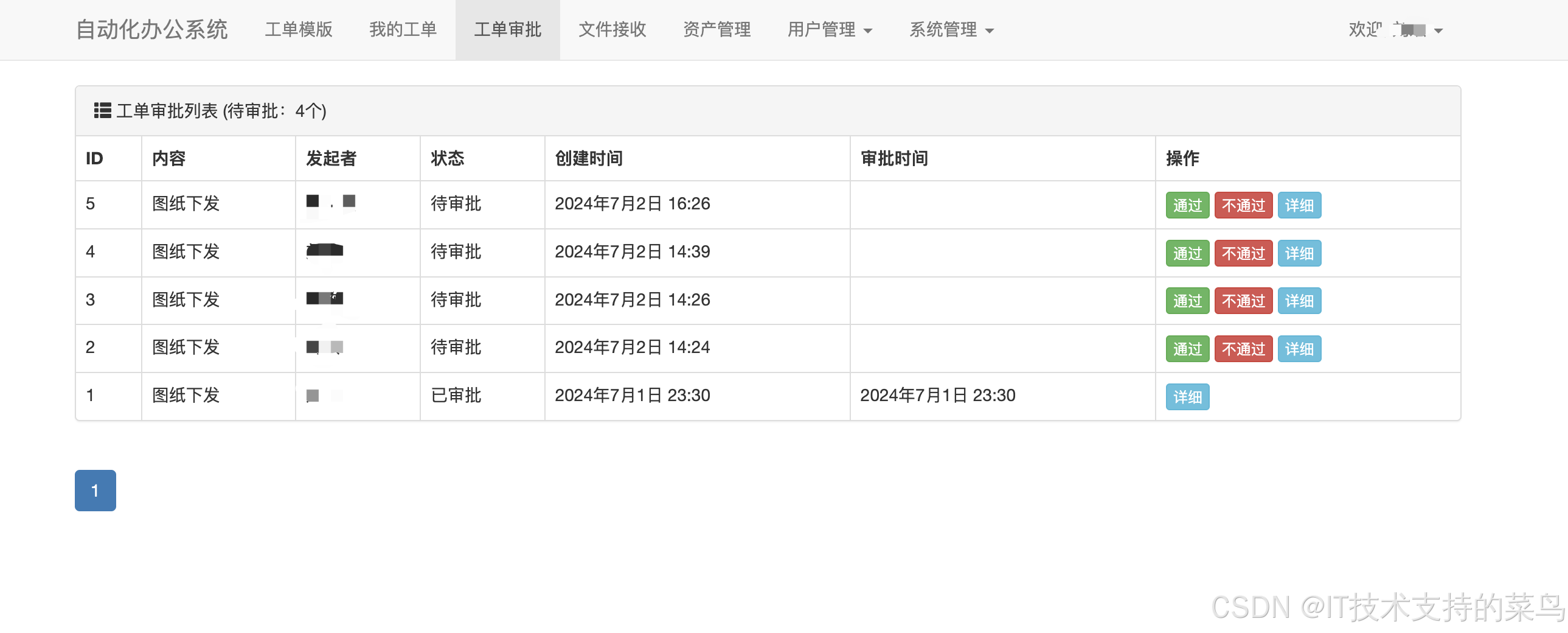Approve order ID 3 with 通过
The height and width of the screenshot is (633, 1568).
coord(1187,301)
